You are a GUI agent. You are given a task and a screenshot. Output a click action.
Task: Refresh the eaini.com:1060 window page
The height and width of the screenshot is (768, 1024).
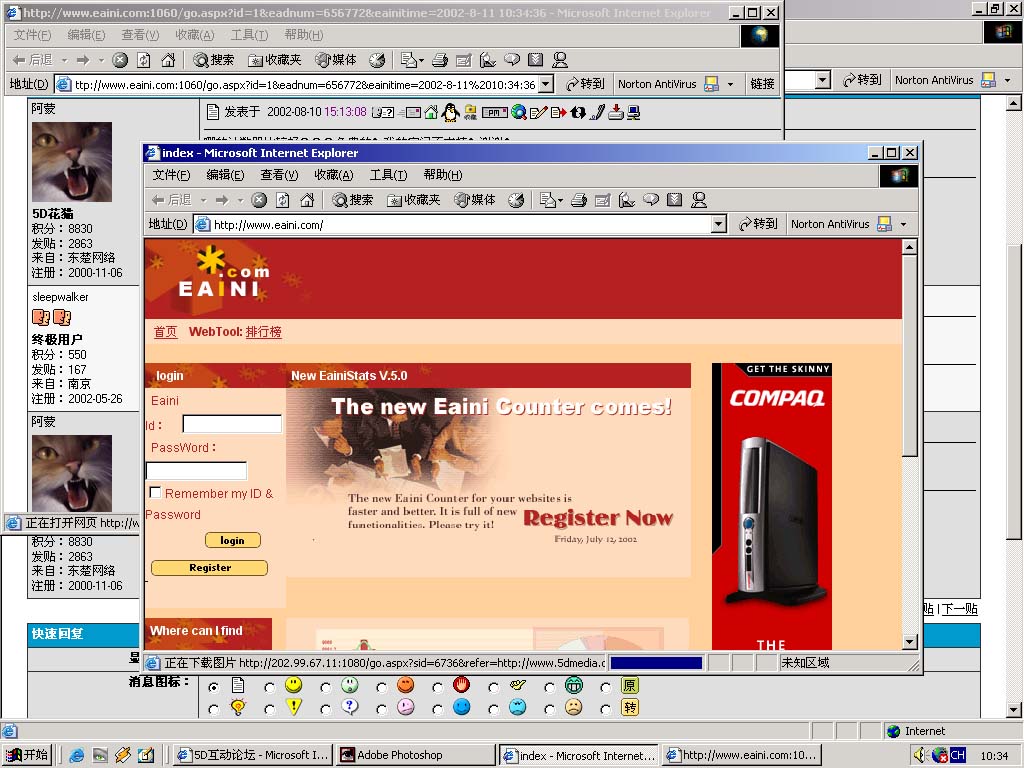(x=144, y=61)
